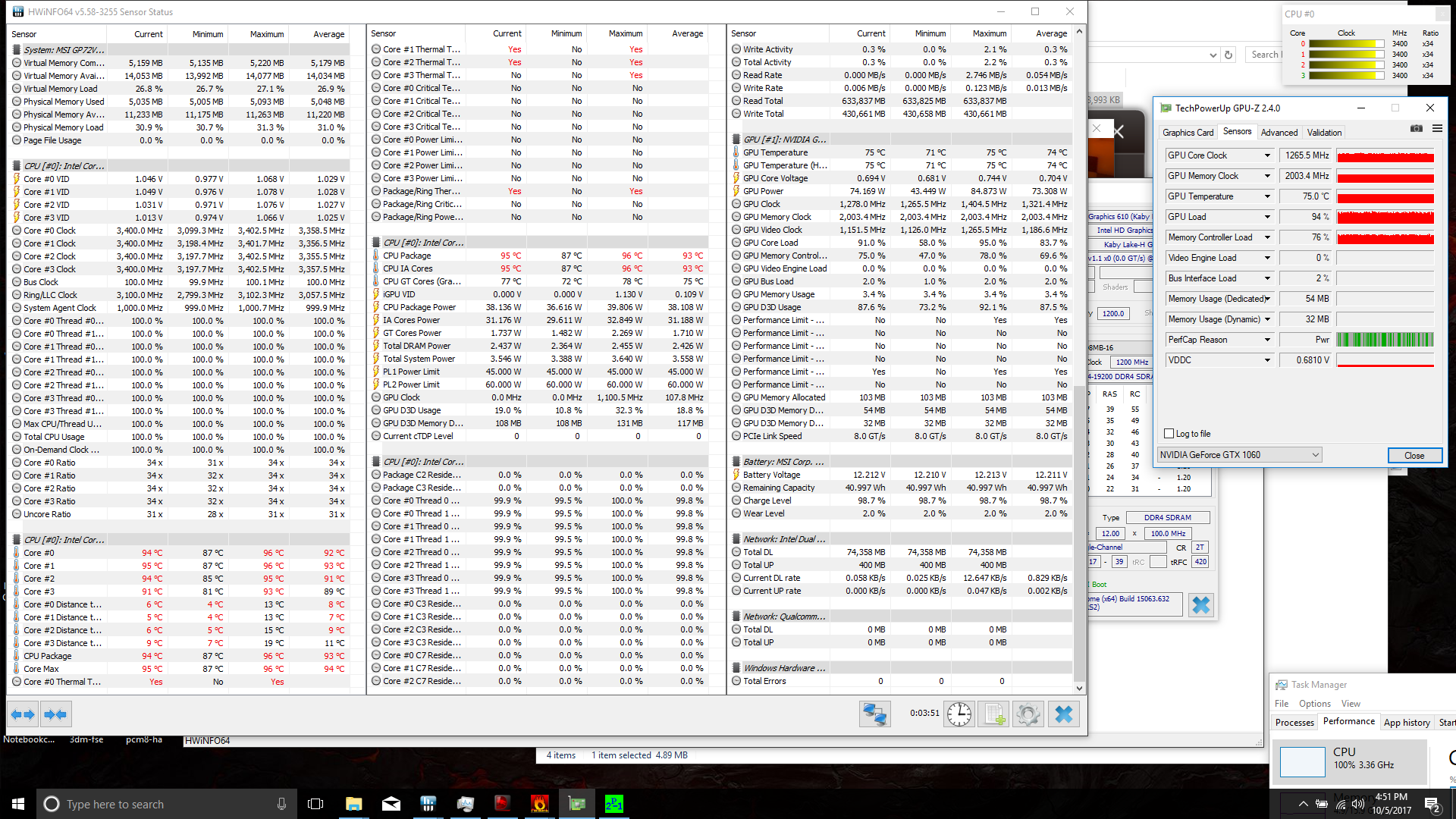Click the blue X close-sensors icon in HWiNFO
Screen dimensions: 1456x819
1063,714
